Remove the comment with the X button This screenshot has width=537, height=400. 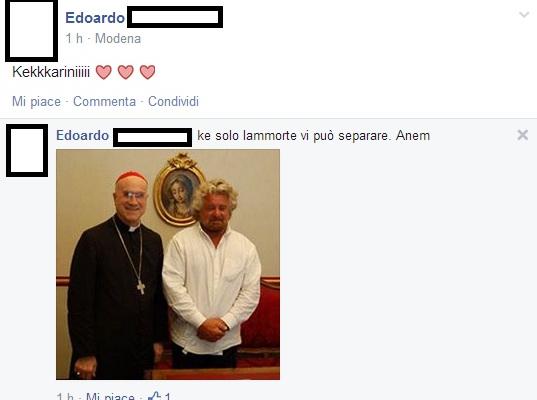point(523,135)
